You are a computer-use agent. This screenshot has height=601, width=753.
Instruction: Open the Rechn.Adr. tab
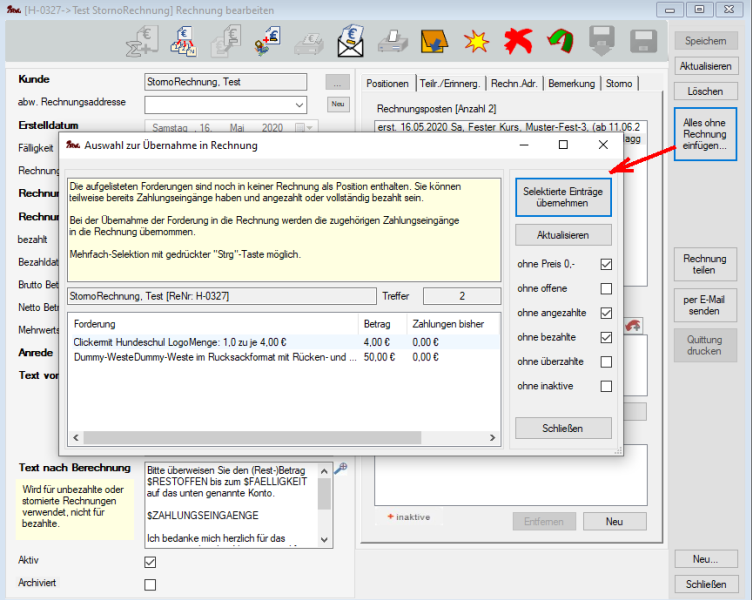click(515, 83)
